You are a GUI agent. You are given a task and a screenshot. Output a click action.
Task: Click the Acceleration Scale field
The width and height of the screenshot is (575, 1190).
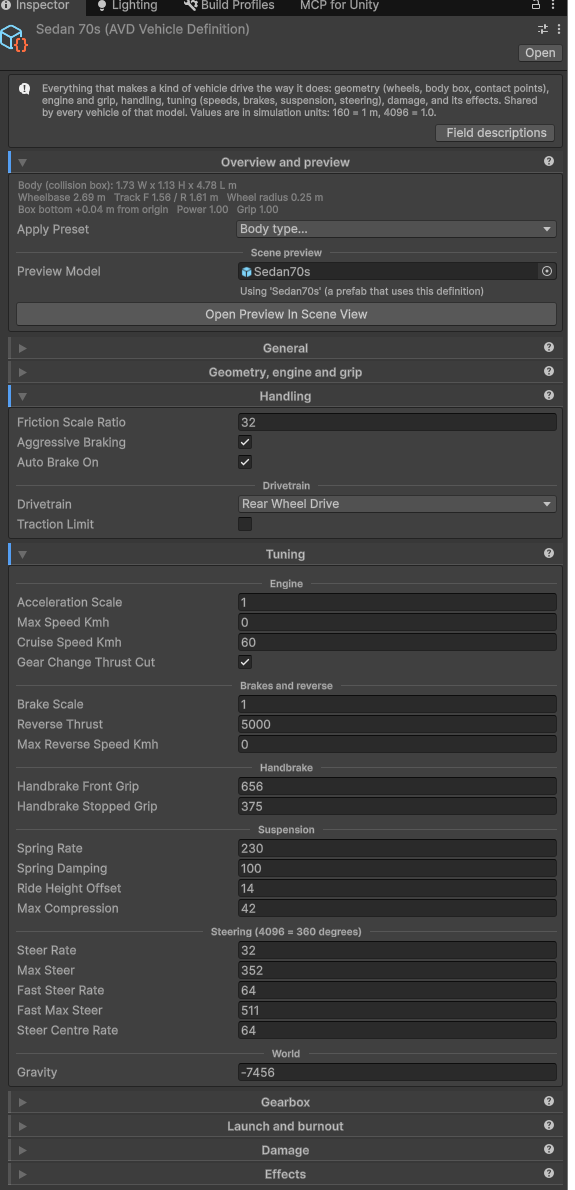coord(397,603)
